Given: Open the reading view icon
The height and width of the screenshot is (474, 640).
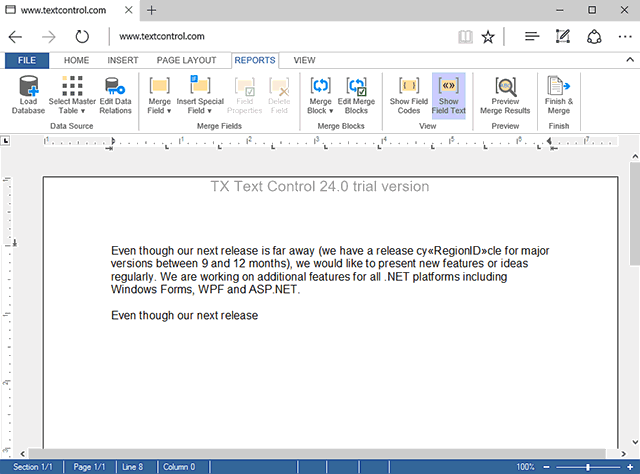Looking at the screenshot, I should pos(465,37).
